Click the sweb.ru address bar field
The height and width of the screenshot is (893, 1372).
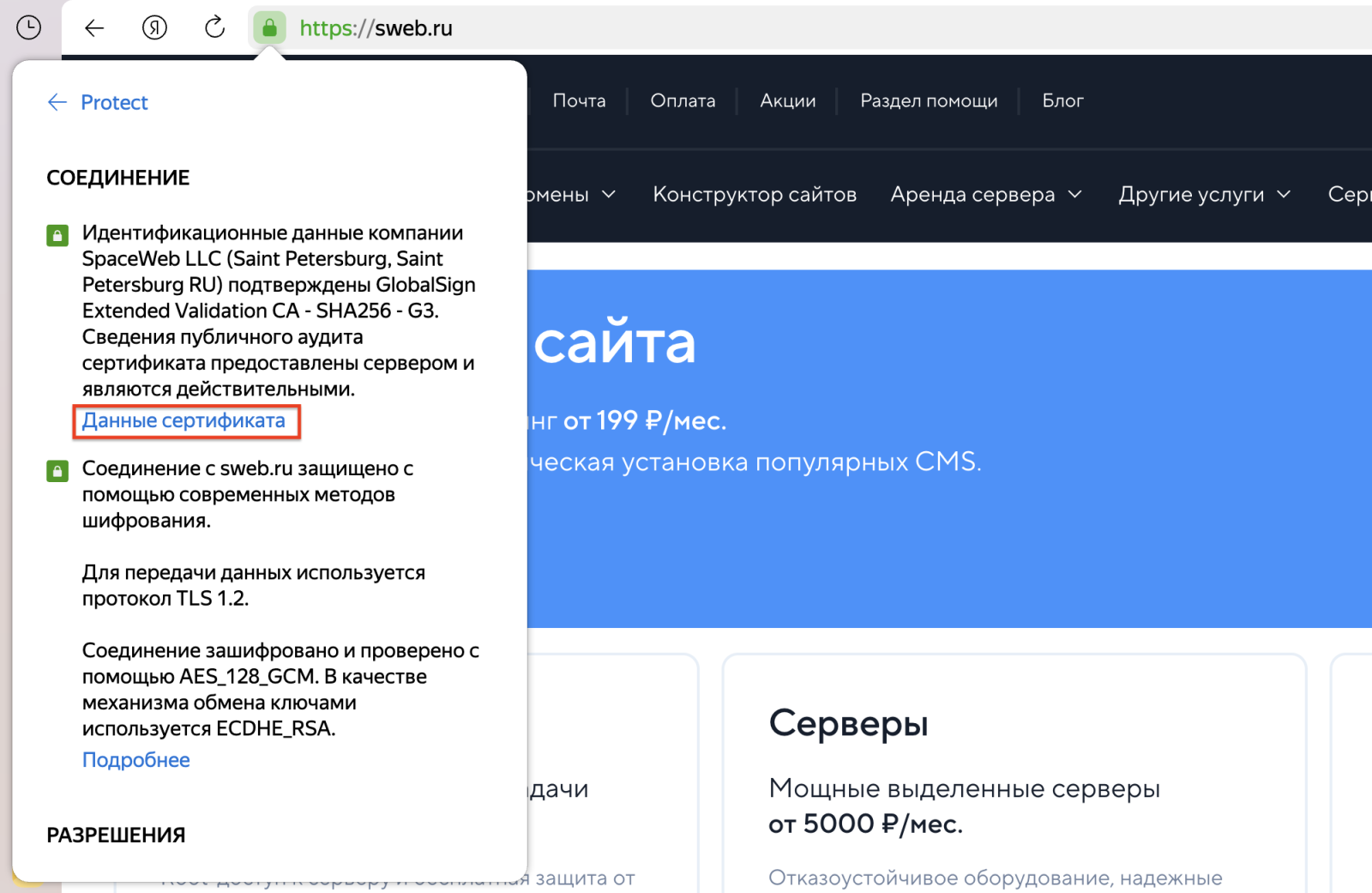[772, 27]
